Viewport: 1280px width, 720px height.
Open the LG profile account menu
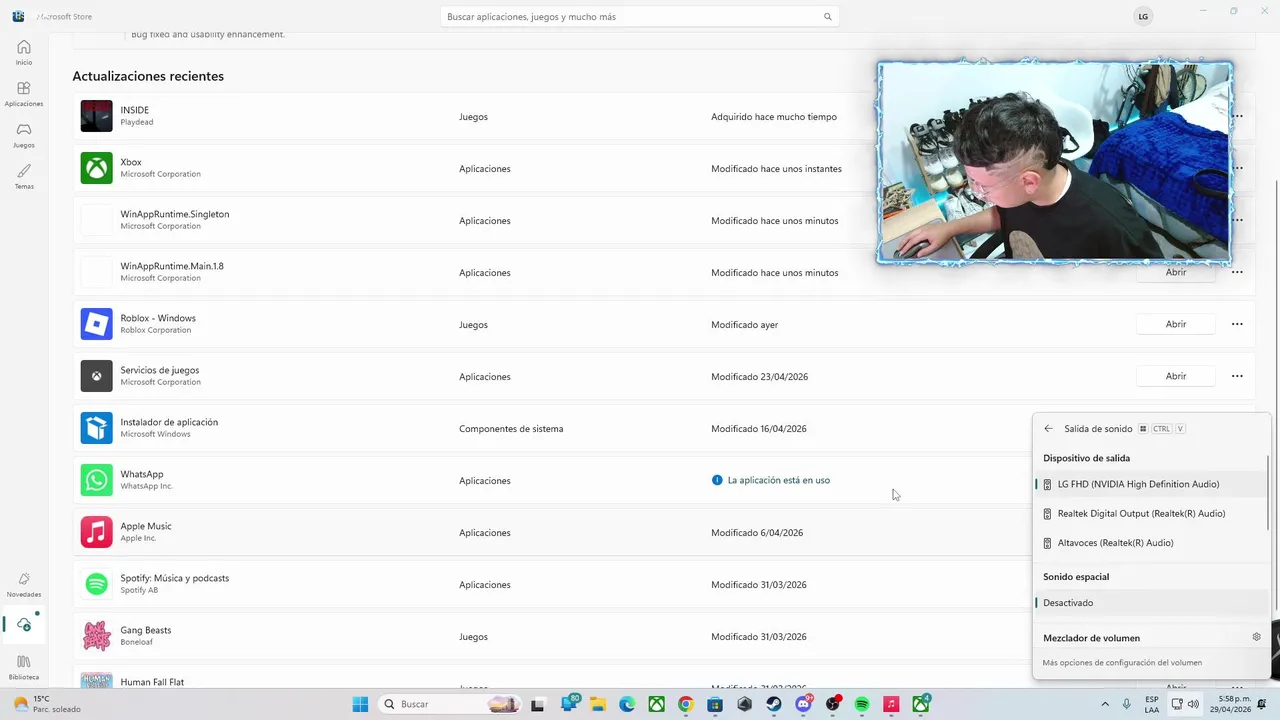(1143, 17)
